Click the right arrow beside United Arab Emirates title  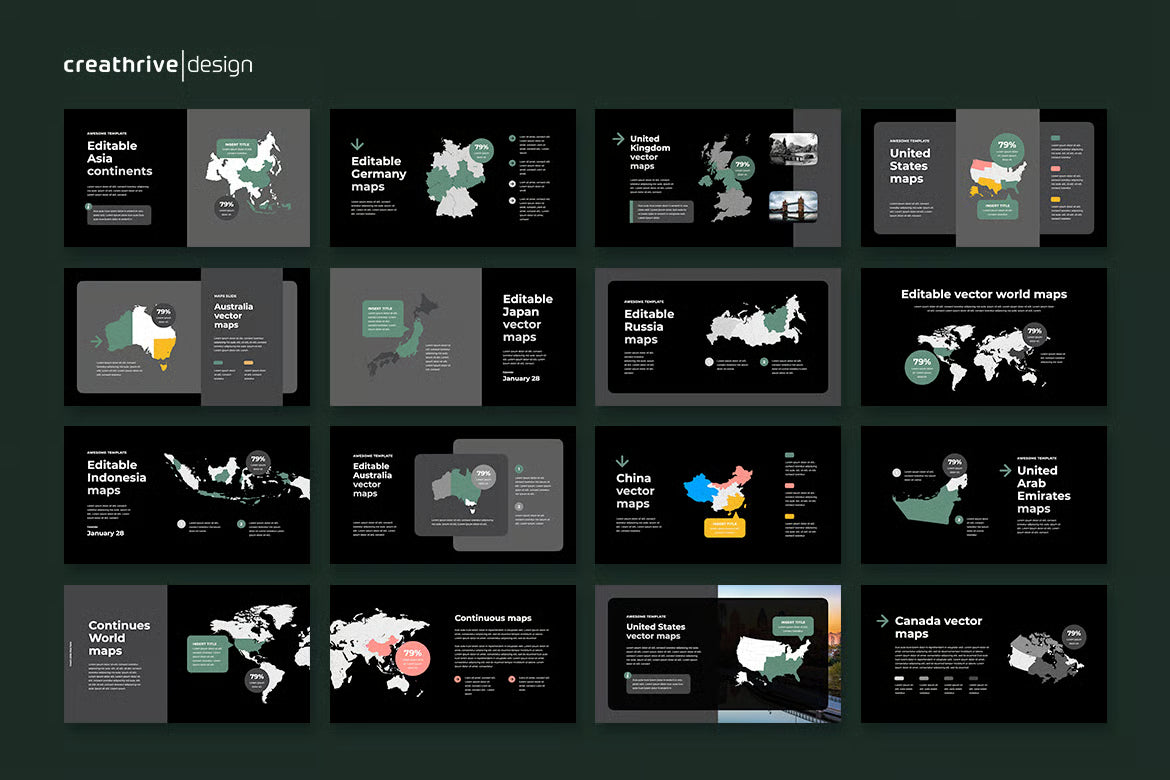point(1005,470)
